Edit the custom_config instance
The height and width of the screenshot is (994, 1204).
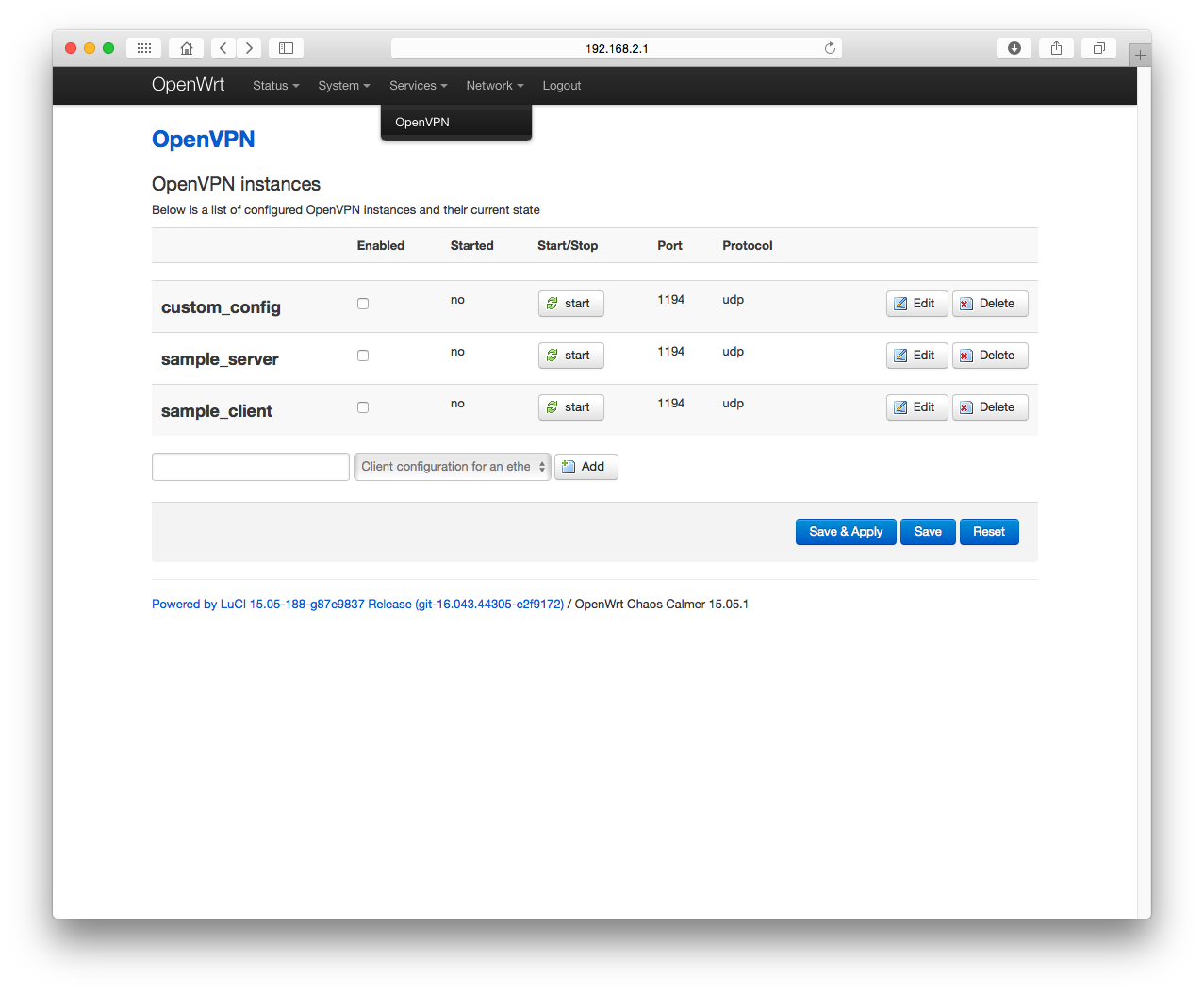tap(916, 304)
